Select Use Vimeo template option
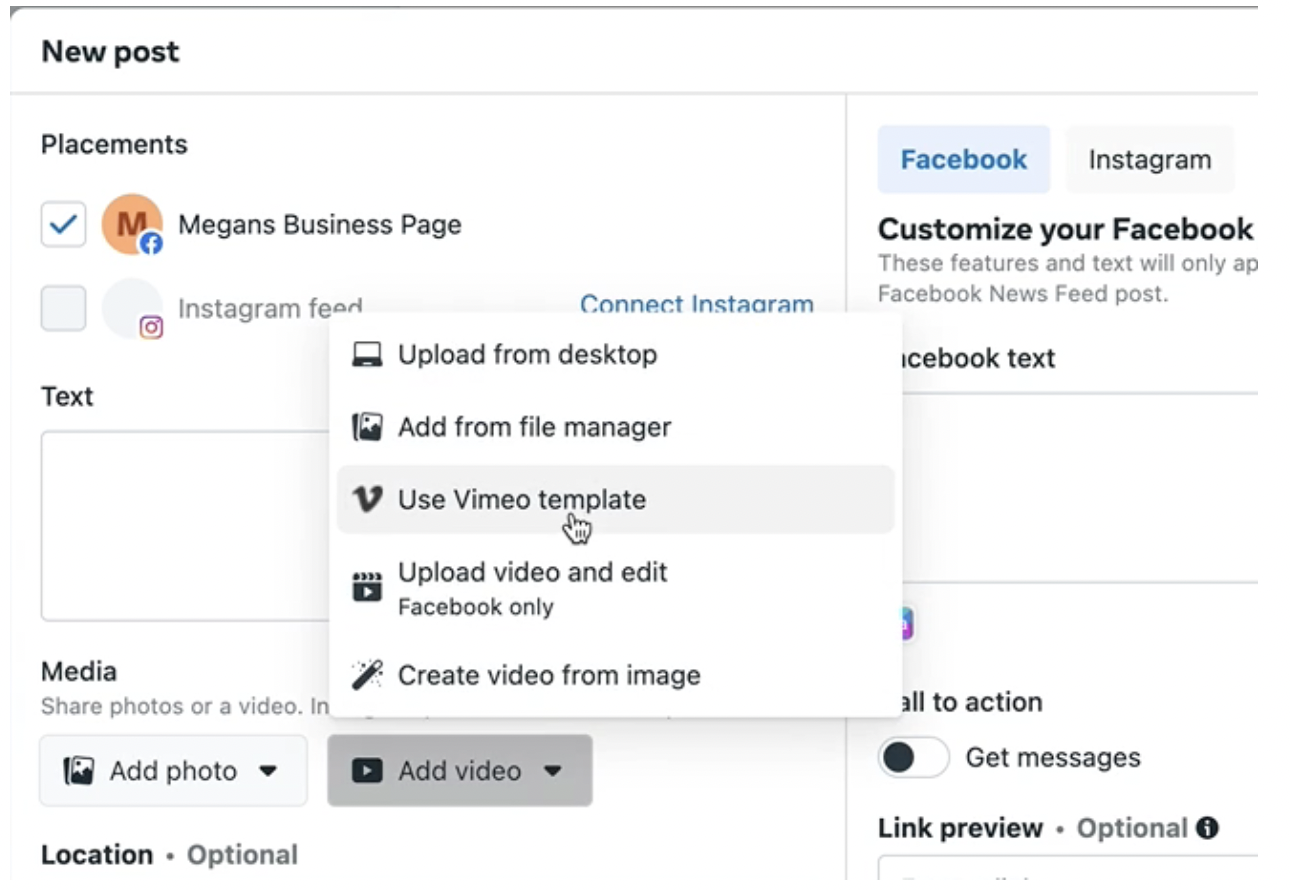 pos(615,499)
